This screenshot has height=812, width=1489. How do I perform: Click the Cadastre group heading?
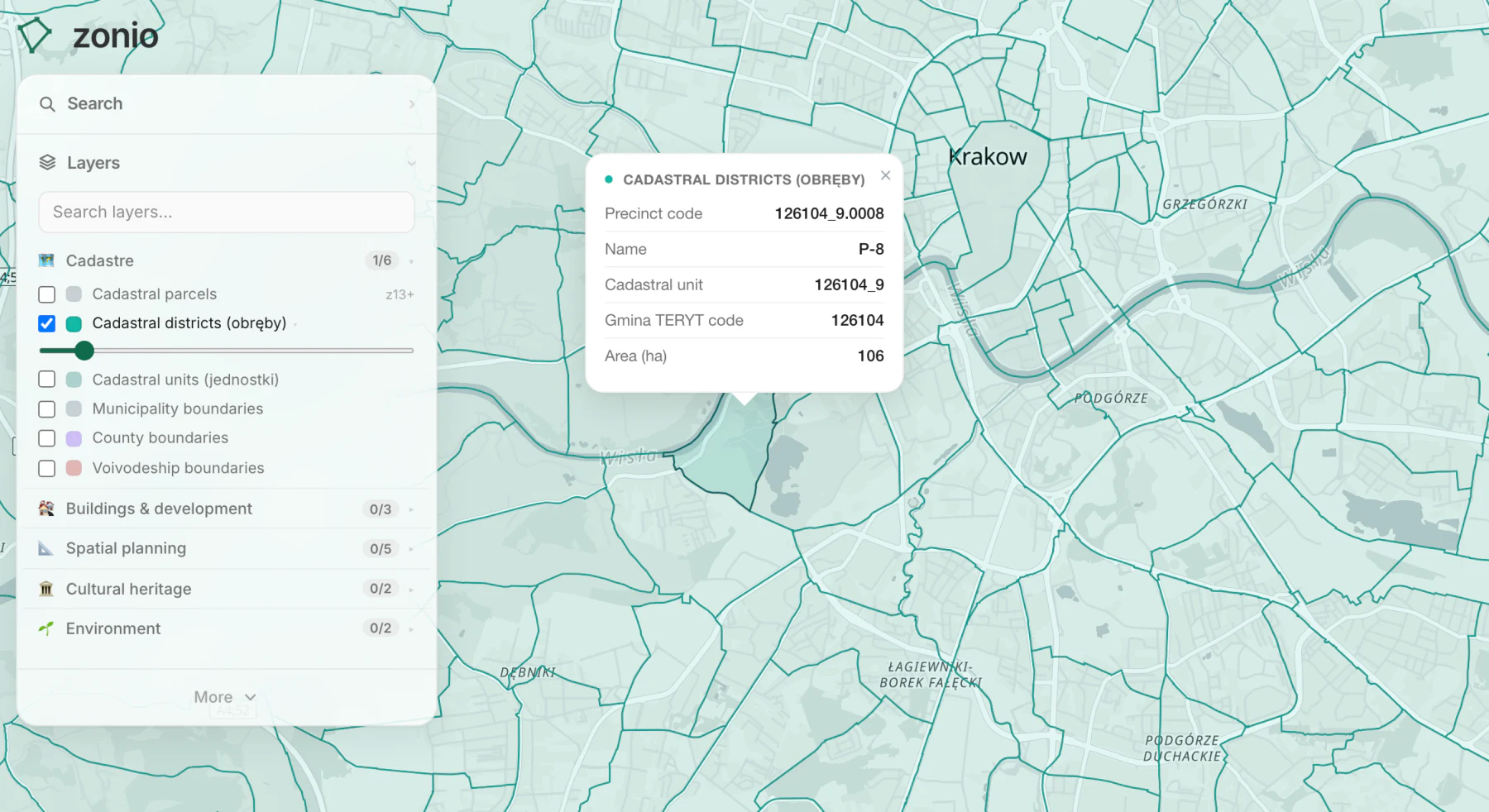click(99, 260)
